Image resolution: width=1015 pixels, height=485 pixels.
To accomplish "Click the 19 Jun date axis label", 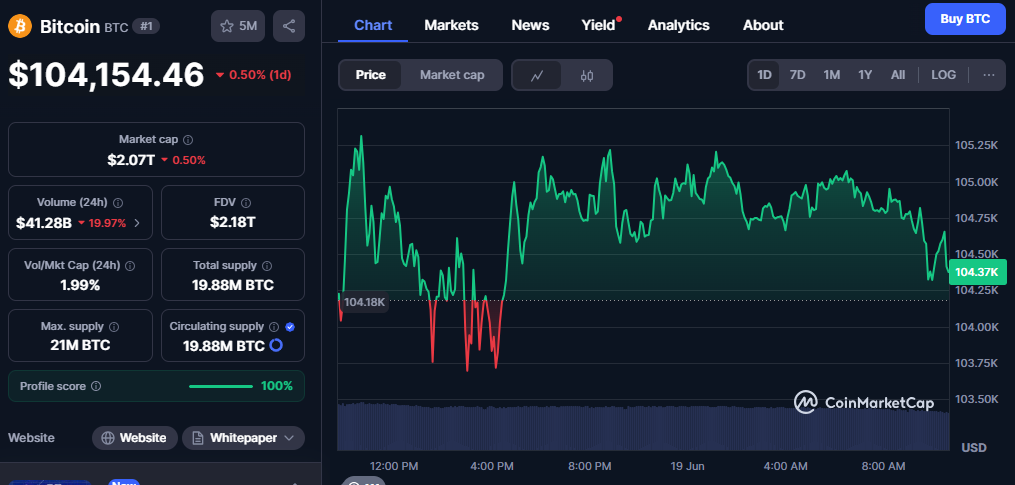I will coord(687,466).
